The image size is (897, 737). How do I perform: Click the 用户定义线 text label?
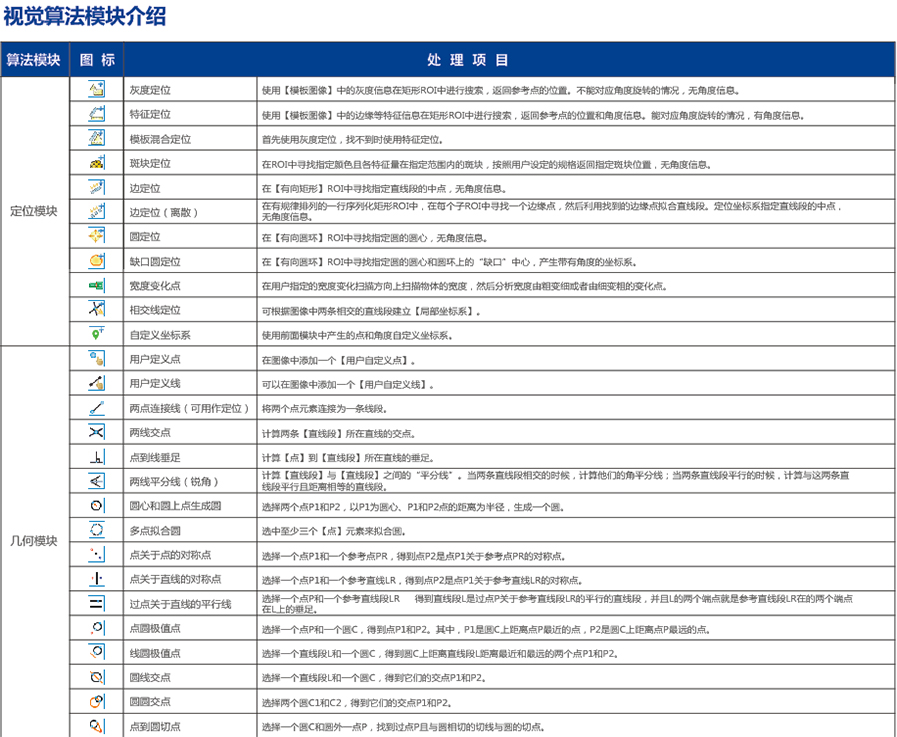(x=155, y=384)
